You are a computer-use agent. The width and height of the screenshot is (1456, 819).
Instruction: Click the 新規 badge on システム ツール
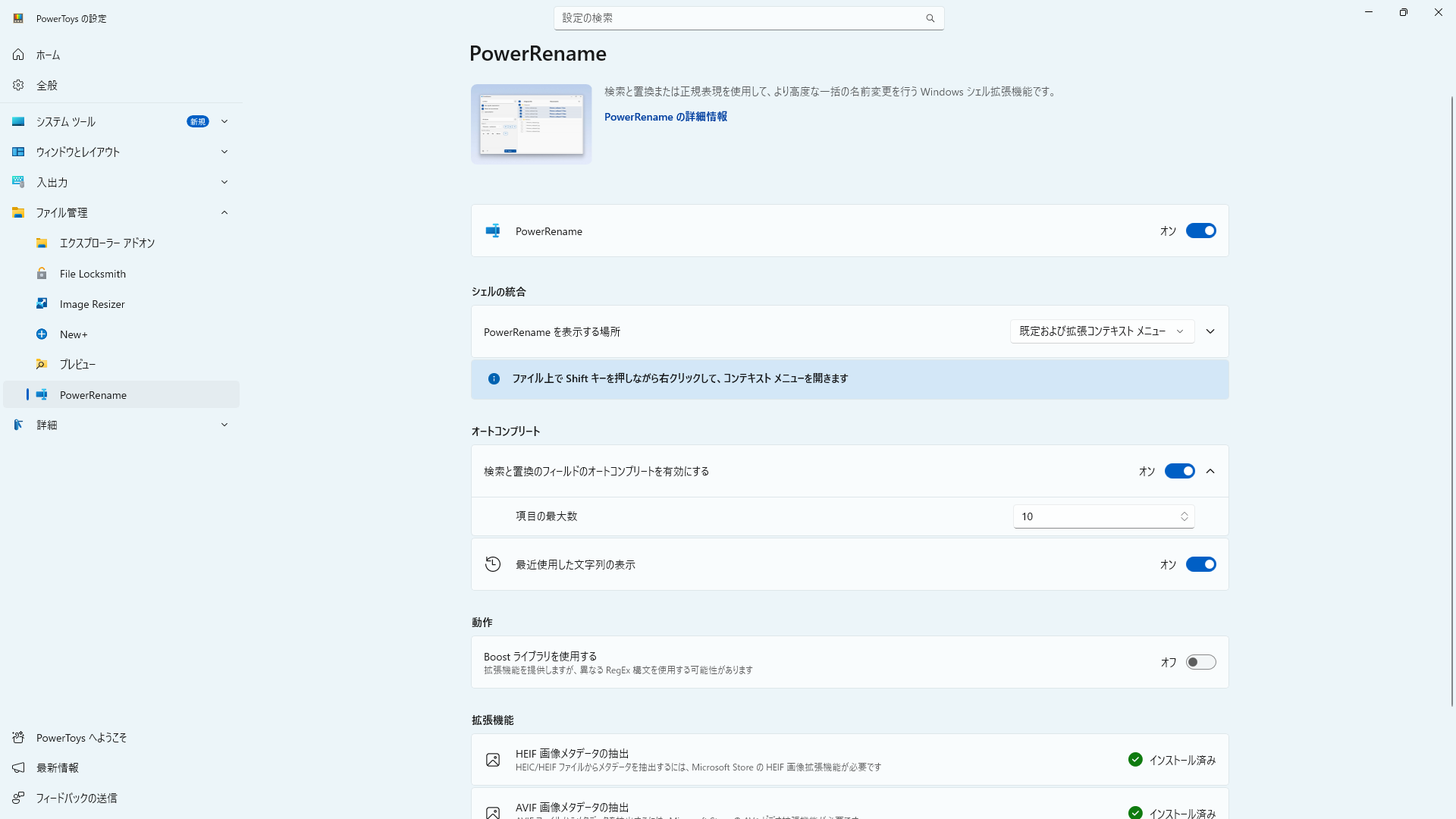click(198, 121)
